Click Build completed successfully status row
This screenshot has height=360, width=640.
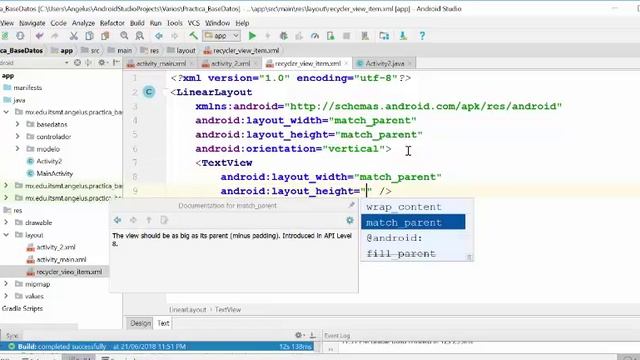(157, 347)
